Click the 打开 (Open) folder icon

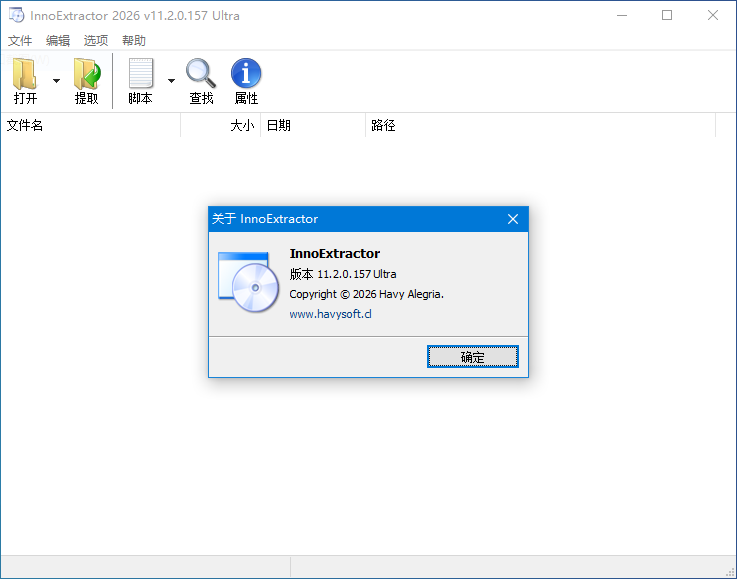click(25, 74)
